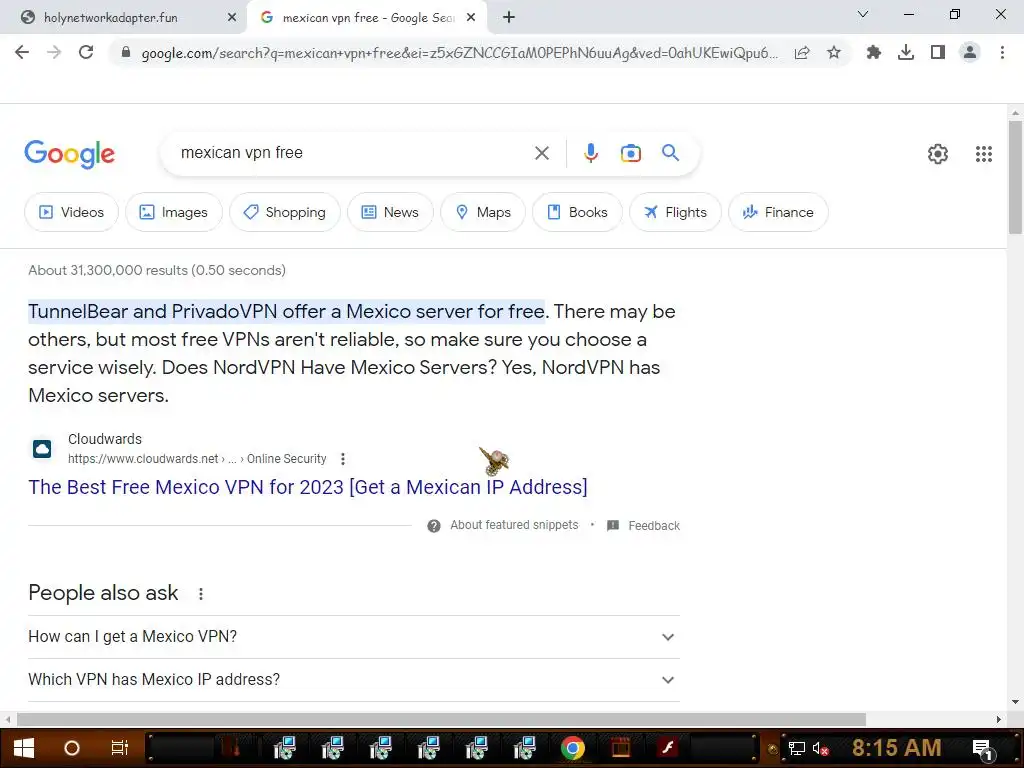Image resolution: width=1024 pixels, height=768 pixels.
Task: Go back to the previous page
Action: [22, 52]
